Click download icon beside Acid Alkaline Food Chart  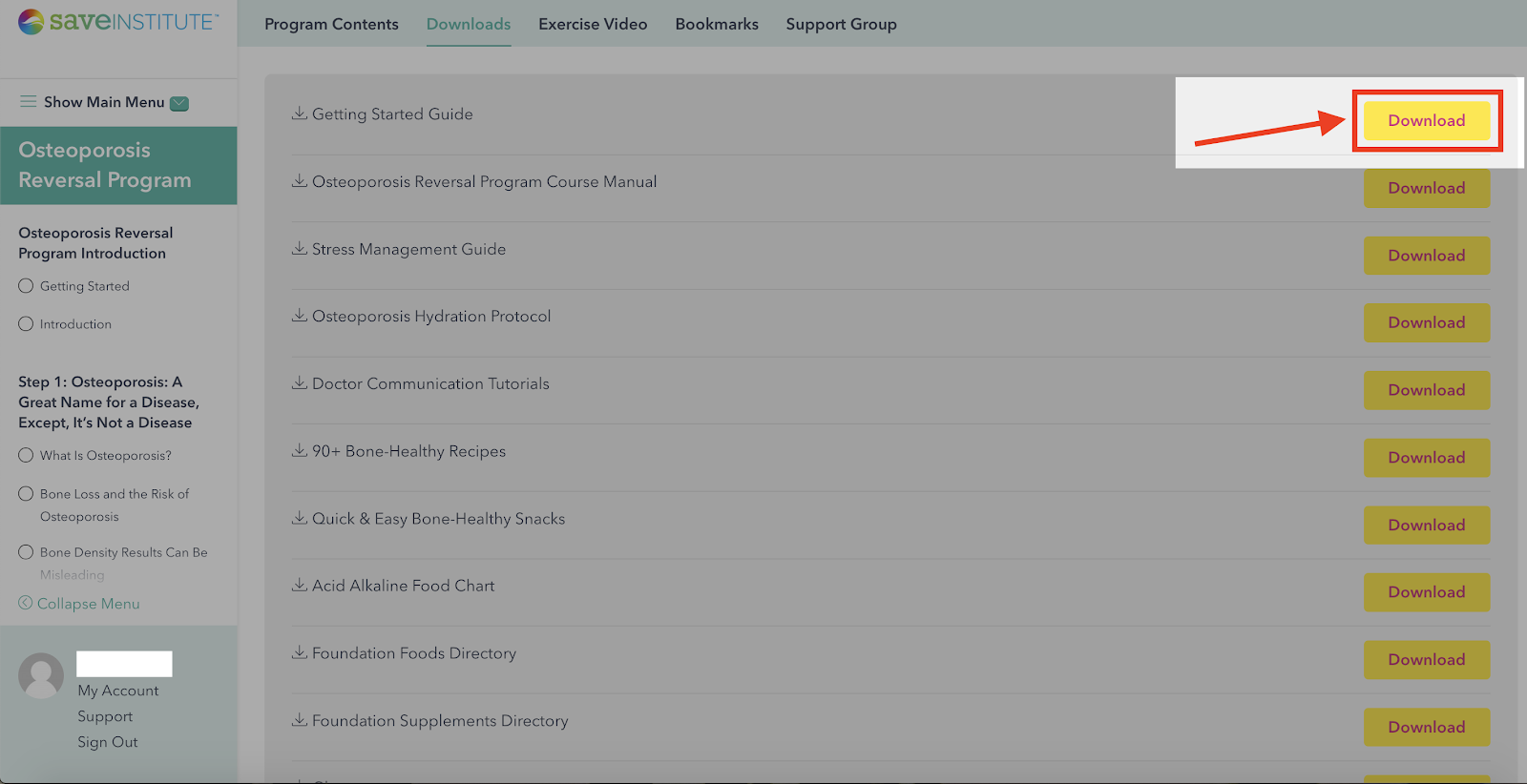pyautogui.click(x=299, y=586)
